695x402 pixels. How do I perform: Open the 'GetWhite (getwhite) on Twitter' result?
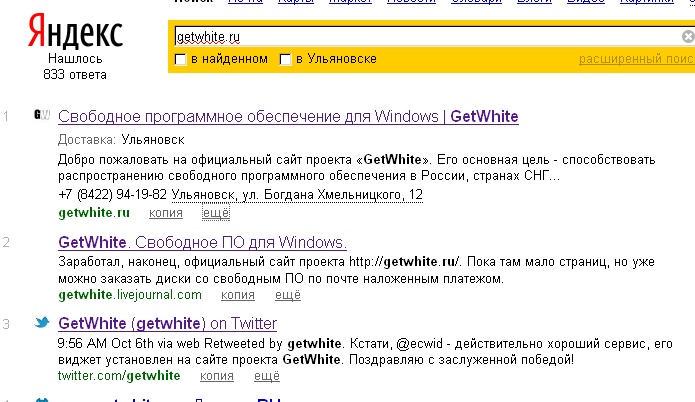[x=168, y=324]
